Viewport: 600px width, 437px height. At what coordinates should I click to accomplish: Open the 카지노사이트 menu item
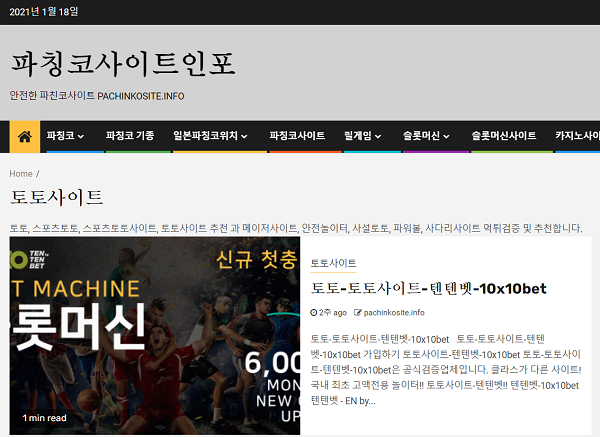point(577,135)
